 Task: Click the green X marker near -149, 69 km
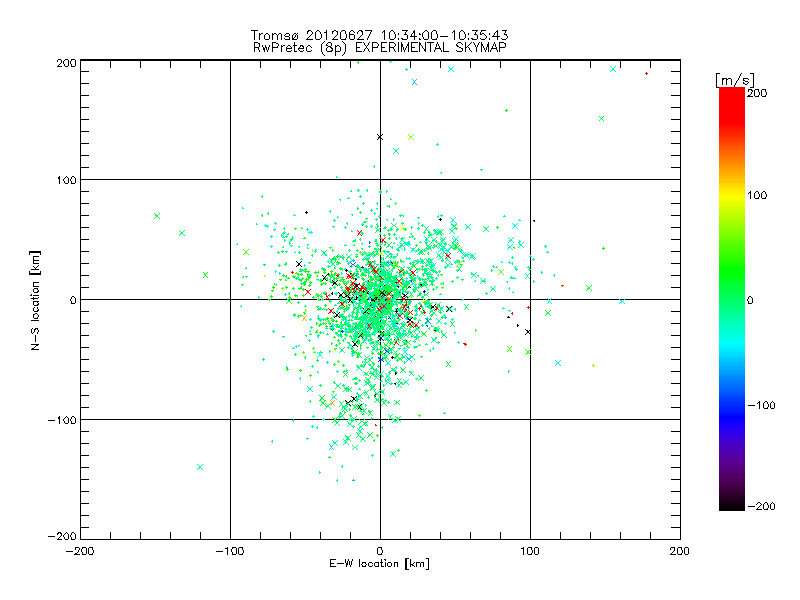pyautogui.click(x=157, y=216)
